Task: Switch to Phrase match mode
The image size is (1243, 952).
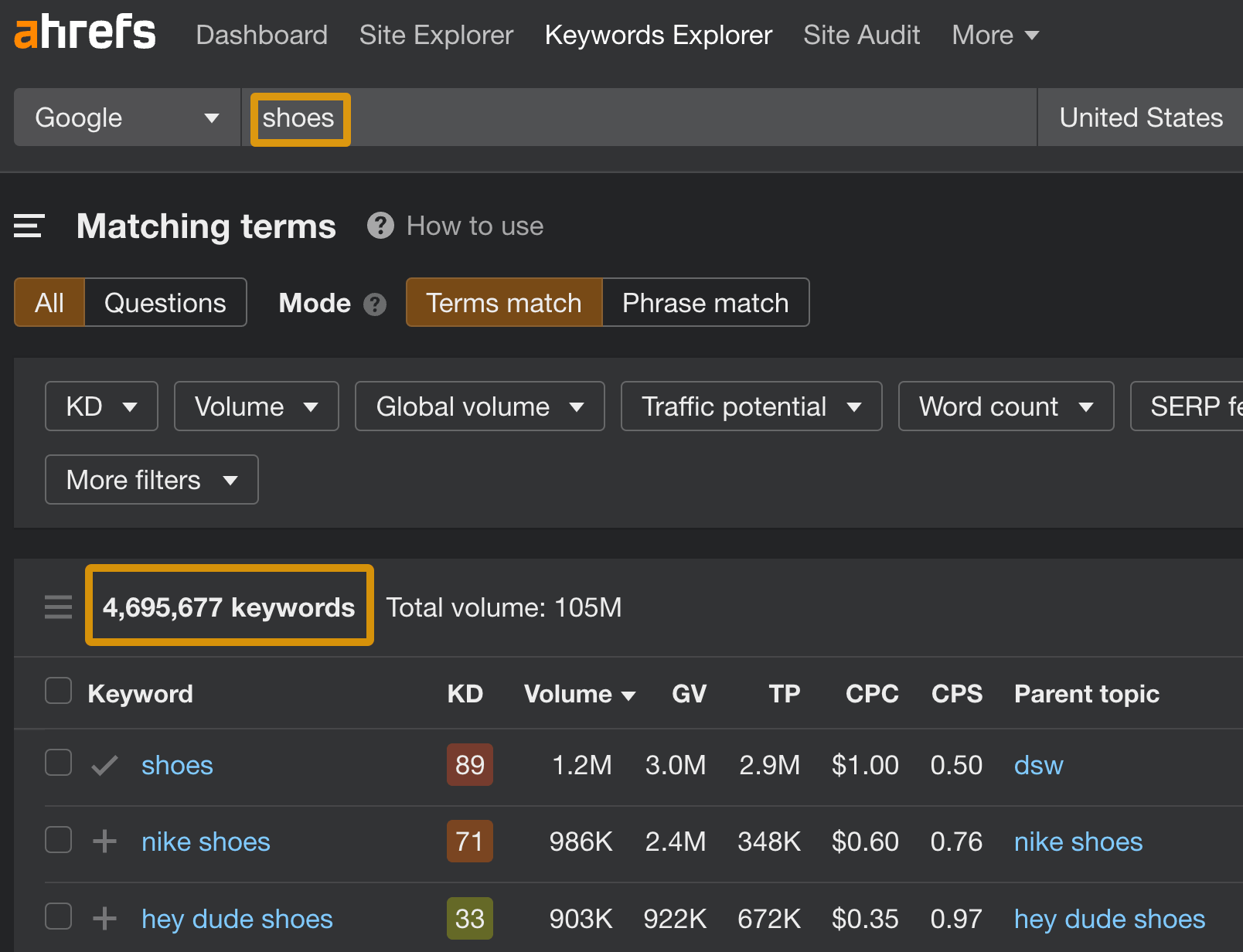Action: (x=705, y=302)
